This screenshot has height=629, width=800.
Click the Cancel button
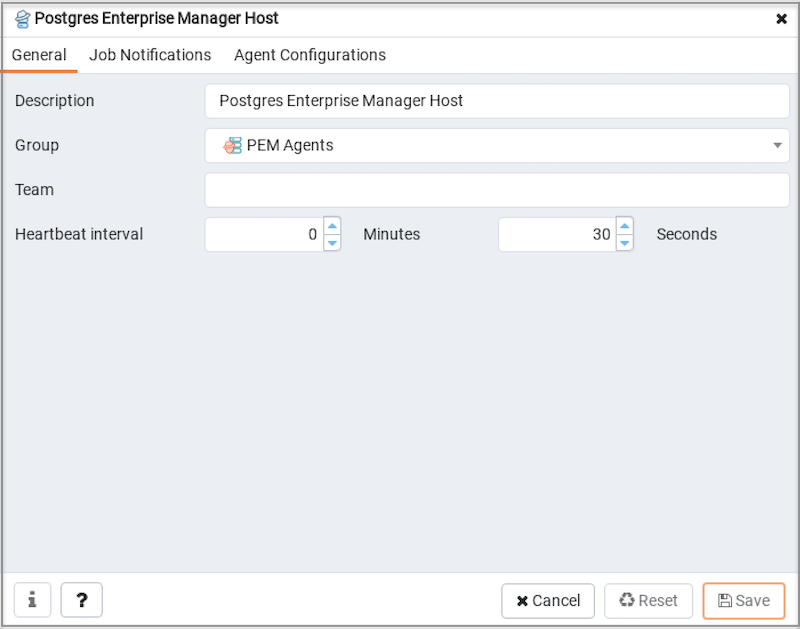548,601
